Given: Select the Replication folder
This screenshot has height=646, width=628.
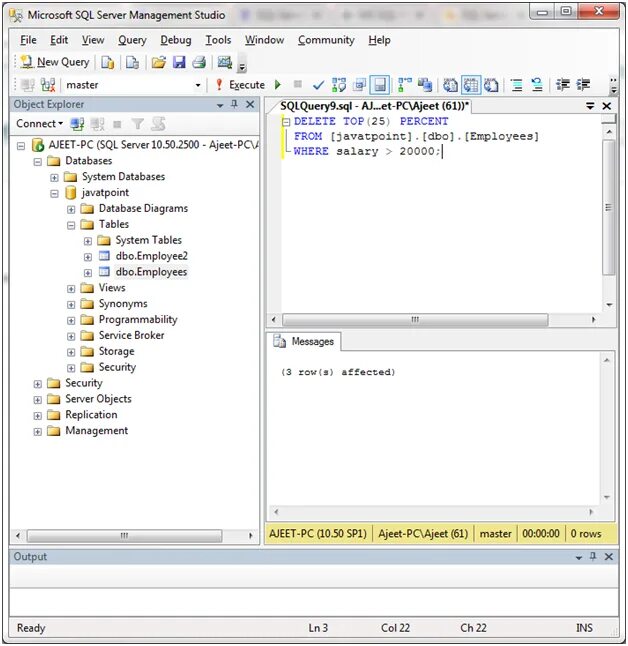Looking at the screenshot, I should (91, 414).
